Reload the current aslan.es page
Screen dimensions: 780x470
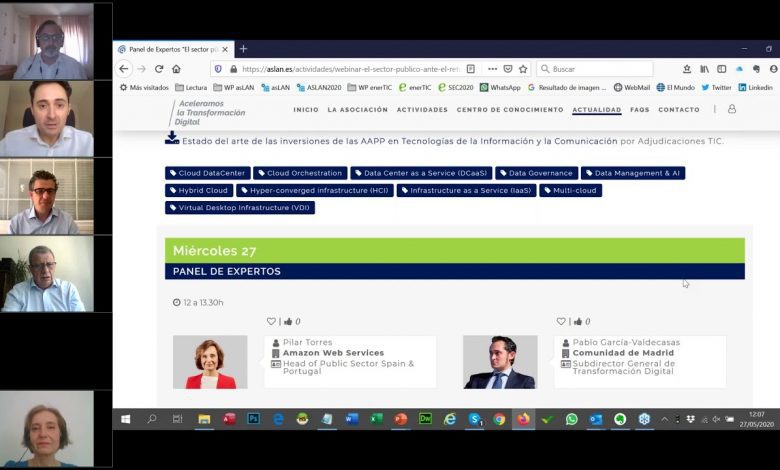[159, 69]
